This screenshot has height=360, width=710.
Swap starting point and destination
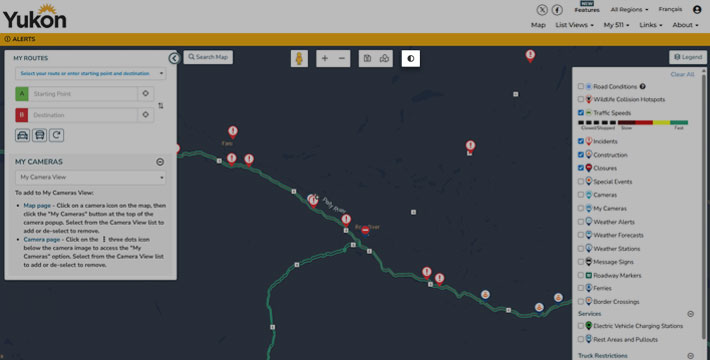tap(161, 106)
